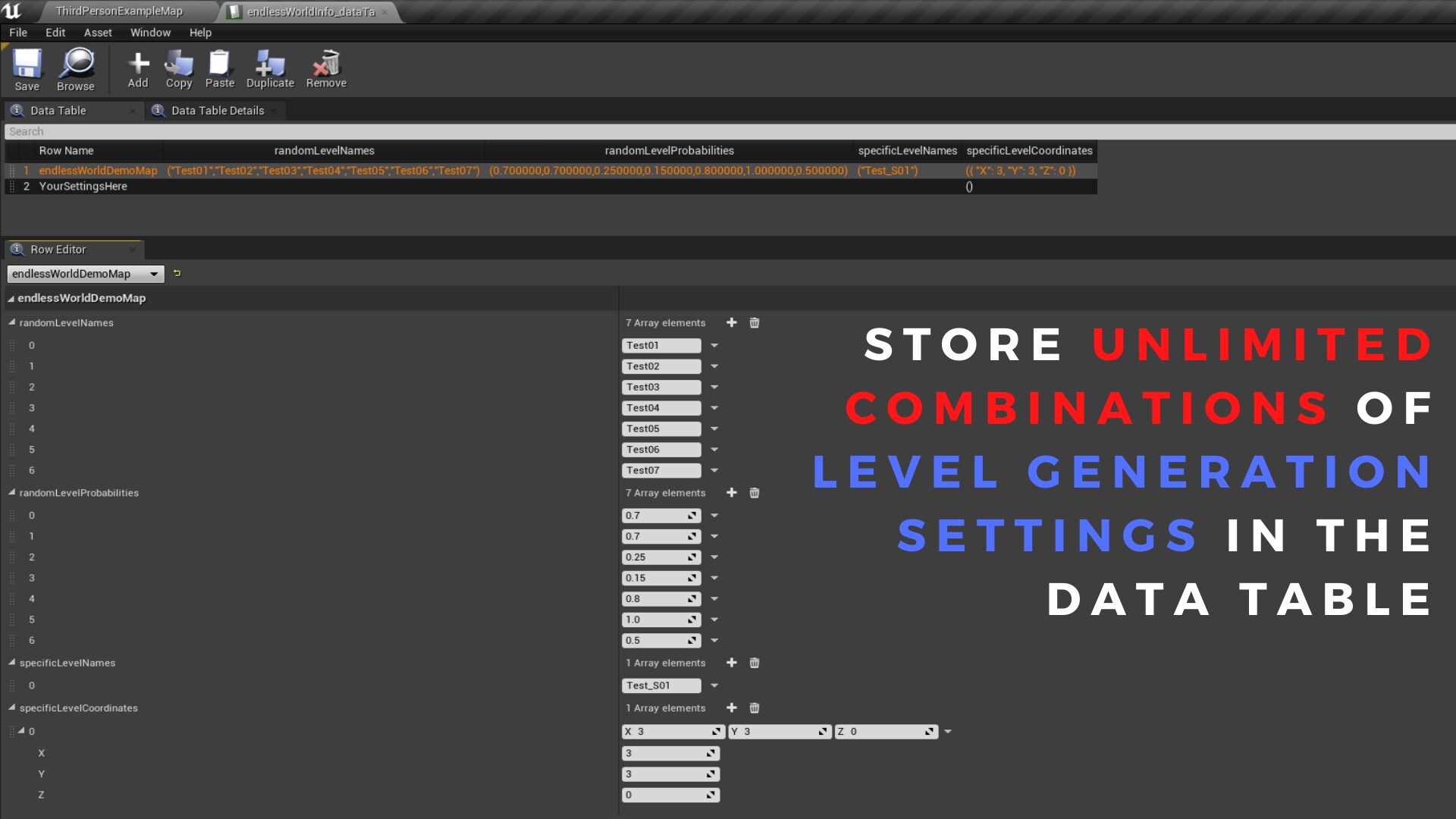The width and height of the screenshot is (1456, 819).
Task: Collapse the specificLevelCoordinates section
Action: 12,708
